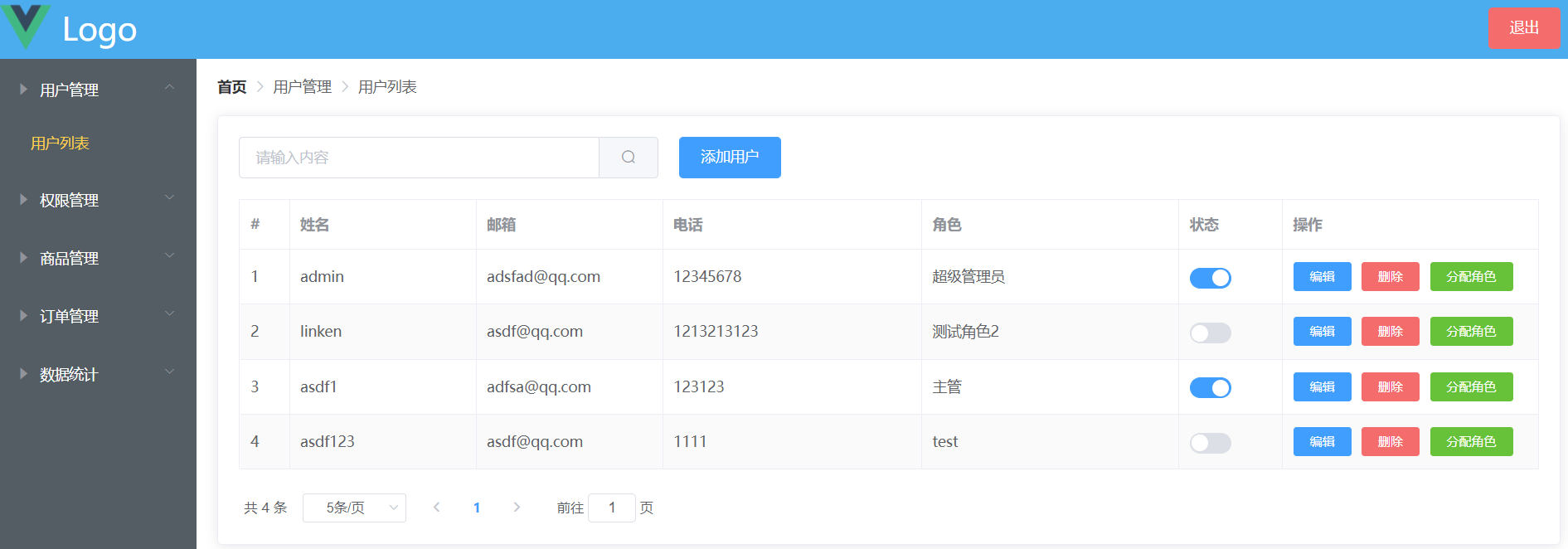Focus the 请输入内容 search input
1568x549 pixels.
419,158
